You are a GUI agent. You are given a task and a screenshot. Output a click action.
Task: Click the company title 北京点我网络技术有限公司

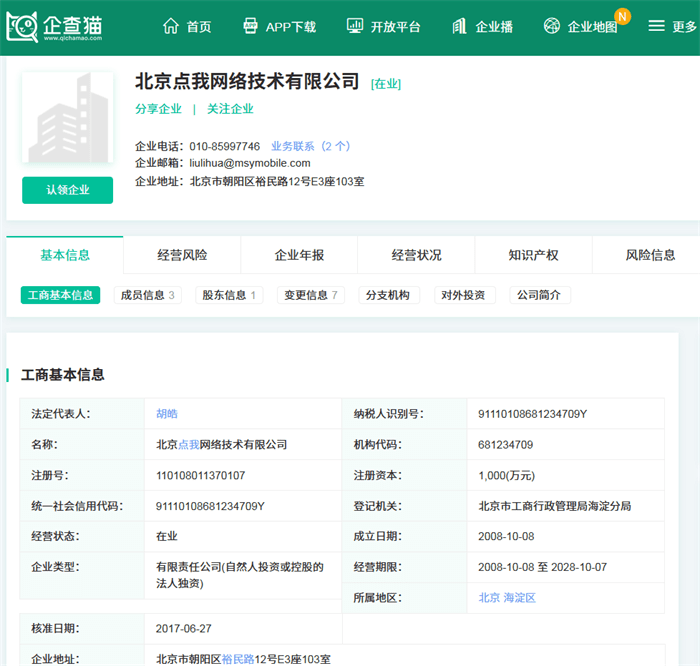coord(247,81)
